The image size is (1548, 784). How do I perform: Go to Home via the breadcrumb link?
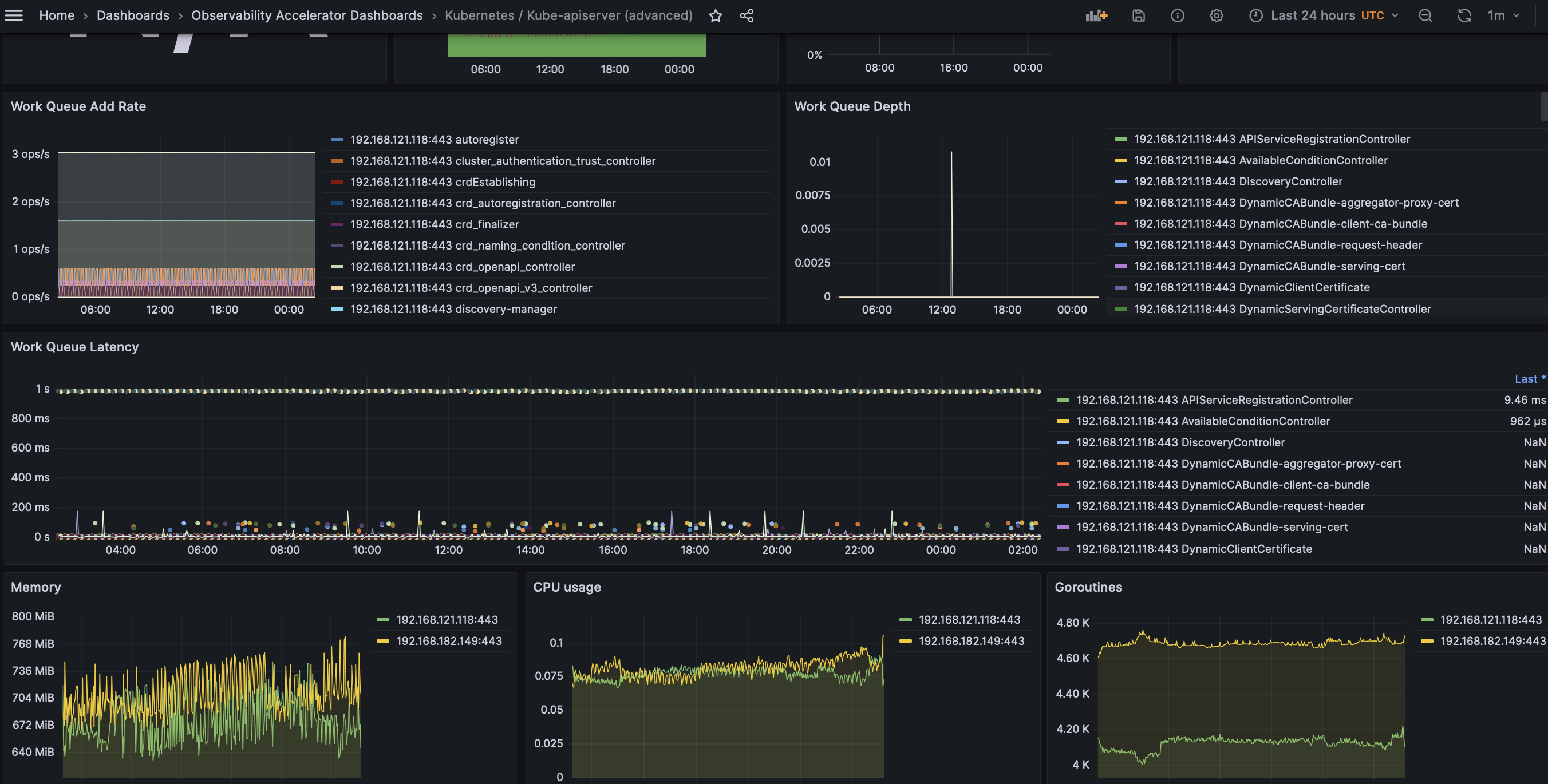(x=56, y=15)
